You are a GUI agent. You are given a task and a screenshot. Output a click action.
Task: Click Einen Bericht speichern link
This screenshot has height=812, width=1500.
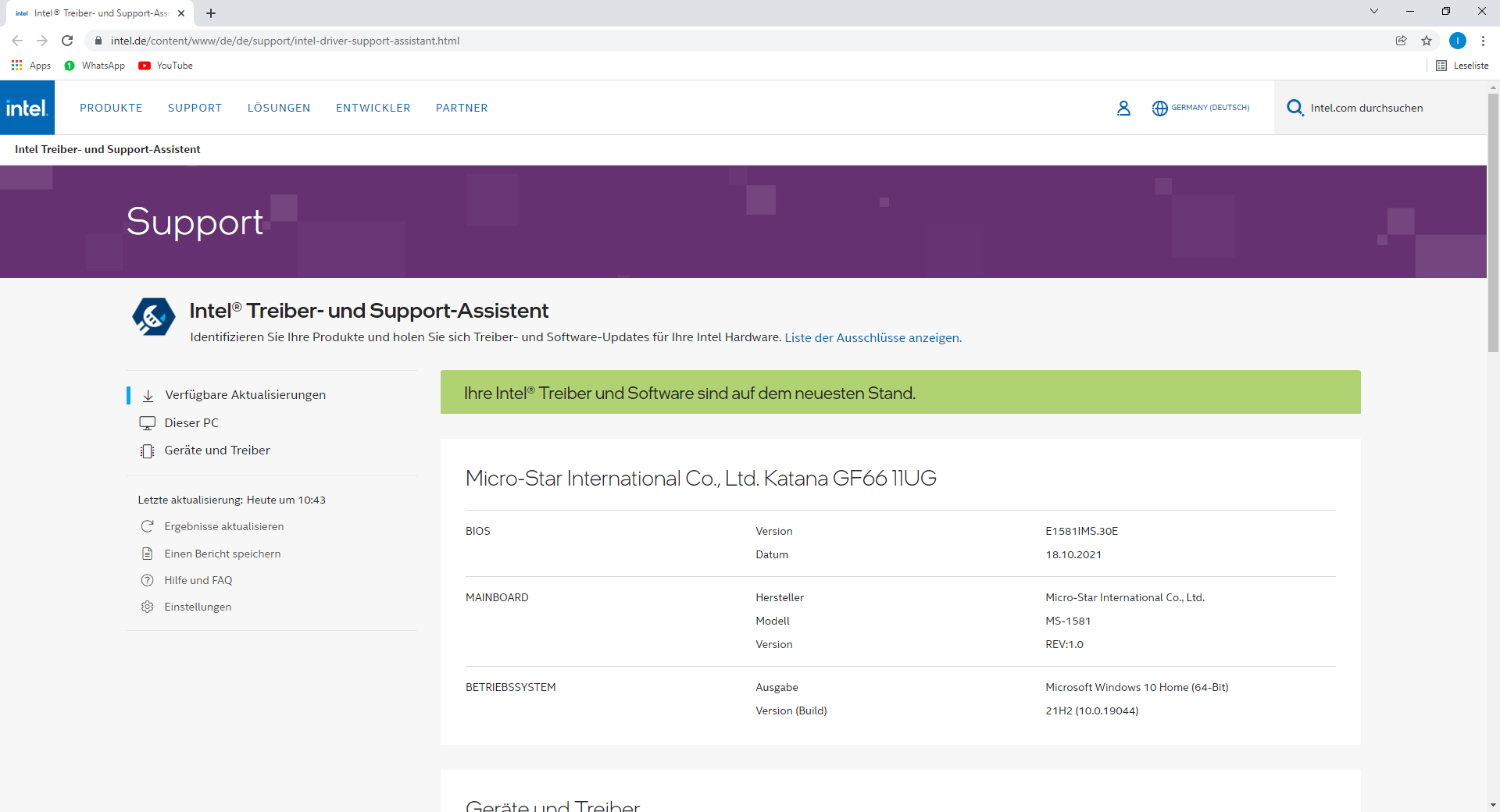223,554
